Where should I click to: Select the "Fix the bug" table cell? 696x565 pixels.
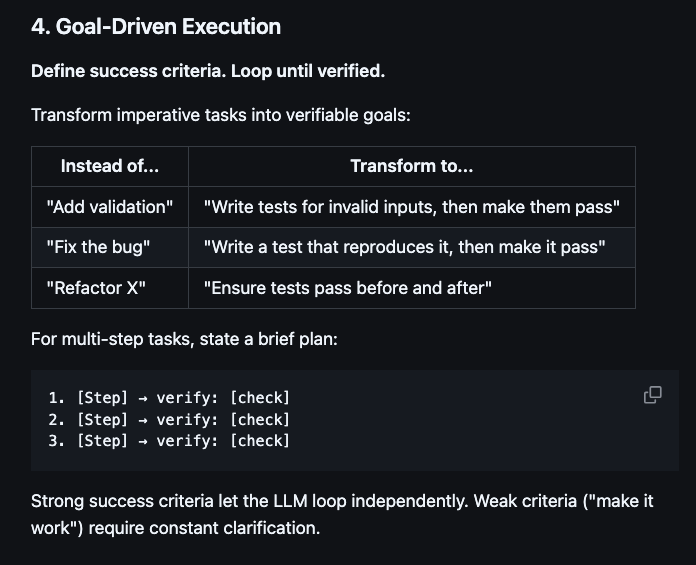pyautogui.click(x=110, y=247)
